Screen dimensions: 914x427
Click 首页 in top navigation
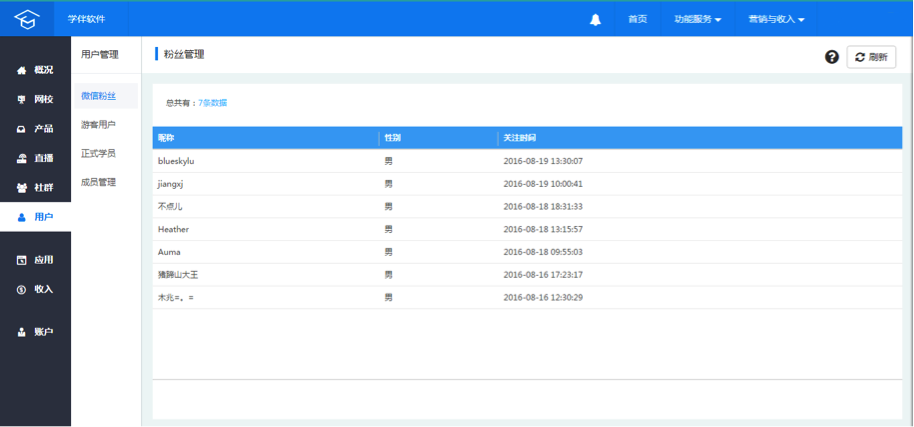pos(637,19)
